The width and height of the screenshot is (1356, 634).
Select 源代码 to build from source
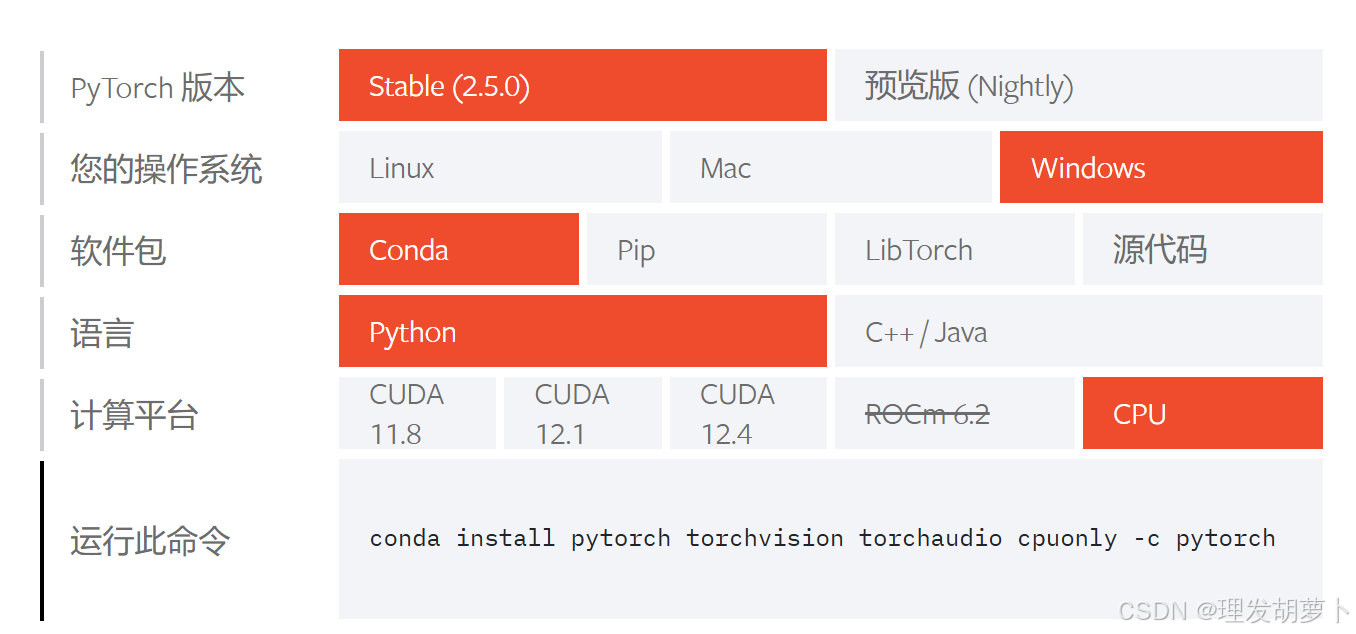[x=1202, y=249]
